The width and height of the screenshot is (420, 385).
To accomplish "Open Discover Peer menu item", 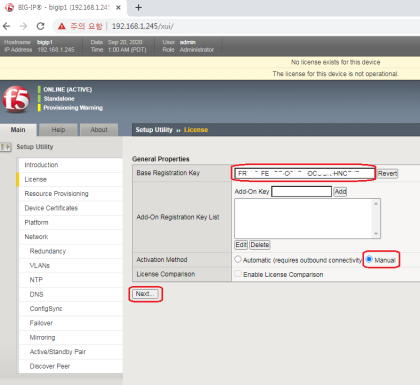I will click(x=71, y=366).
